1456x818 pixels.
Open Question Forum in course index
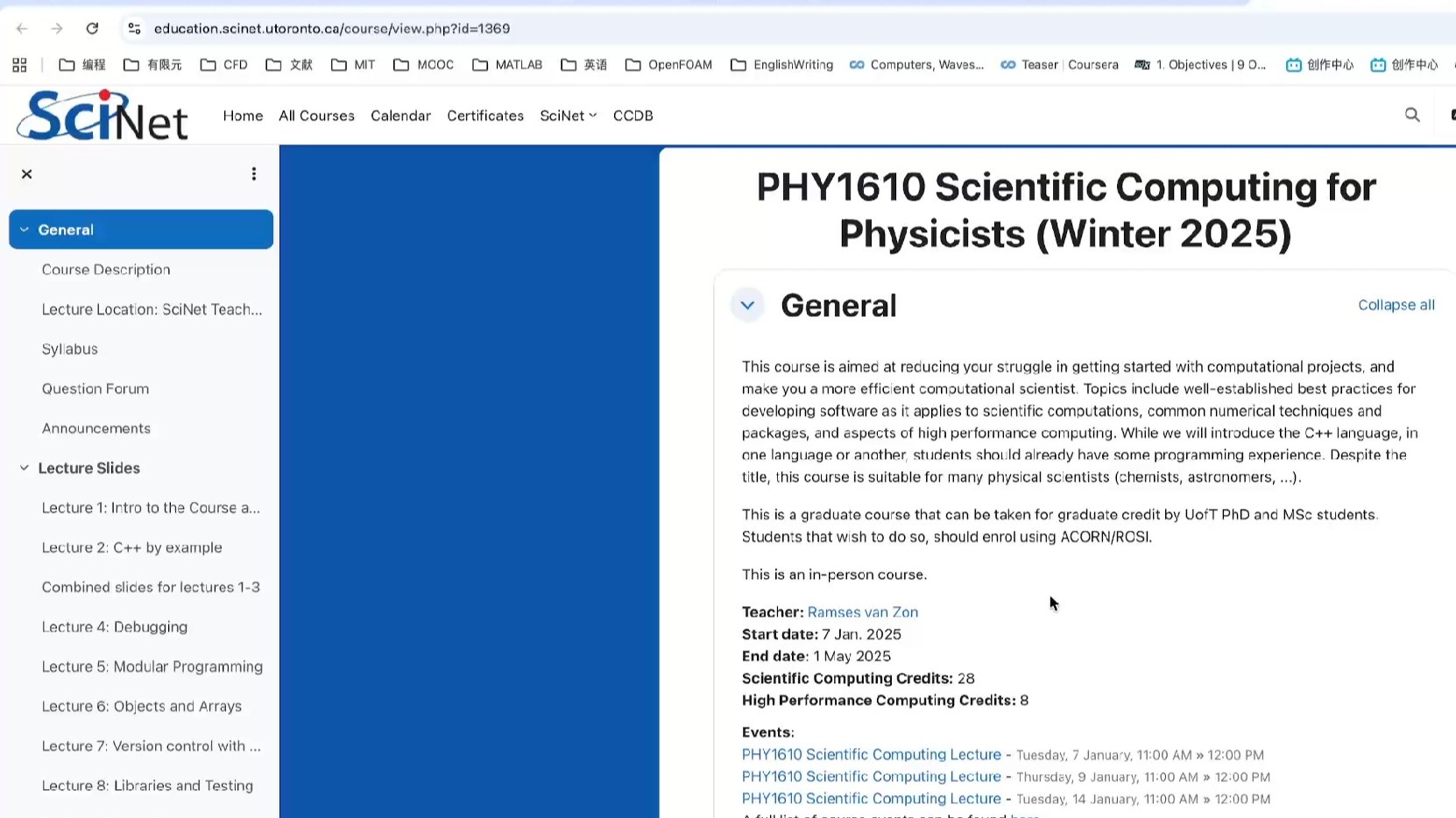pos(95,389)
